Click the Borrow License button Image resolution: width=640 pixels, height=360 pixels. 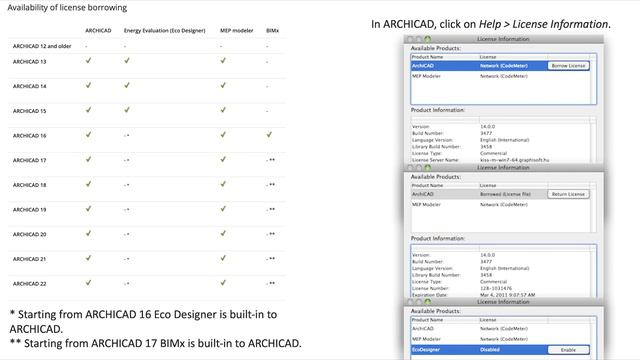click(x=568, y=66)
